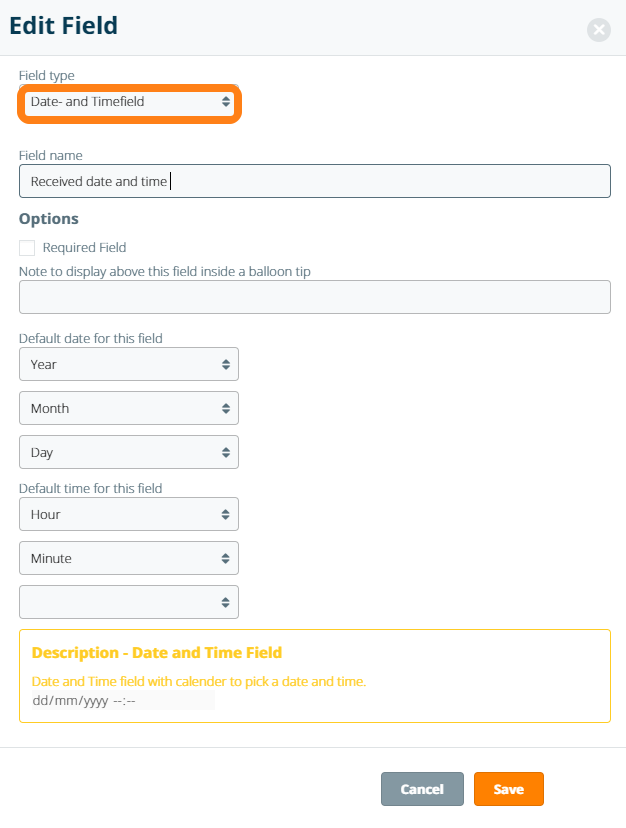Click the Year selector arrow icon
This screenshot has height=828, width=626.
[226, 365]
